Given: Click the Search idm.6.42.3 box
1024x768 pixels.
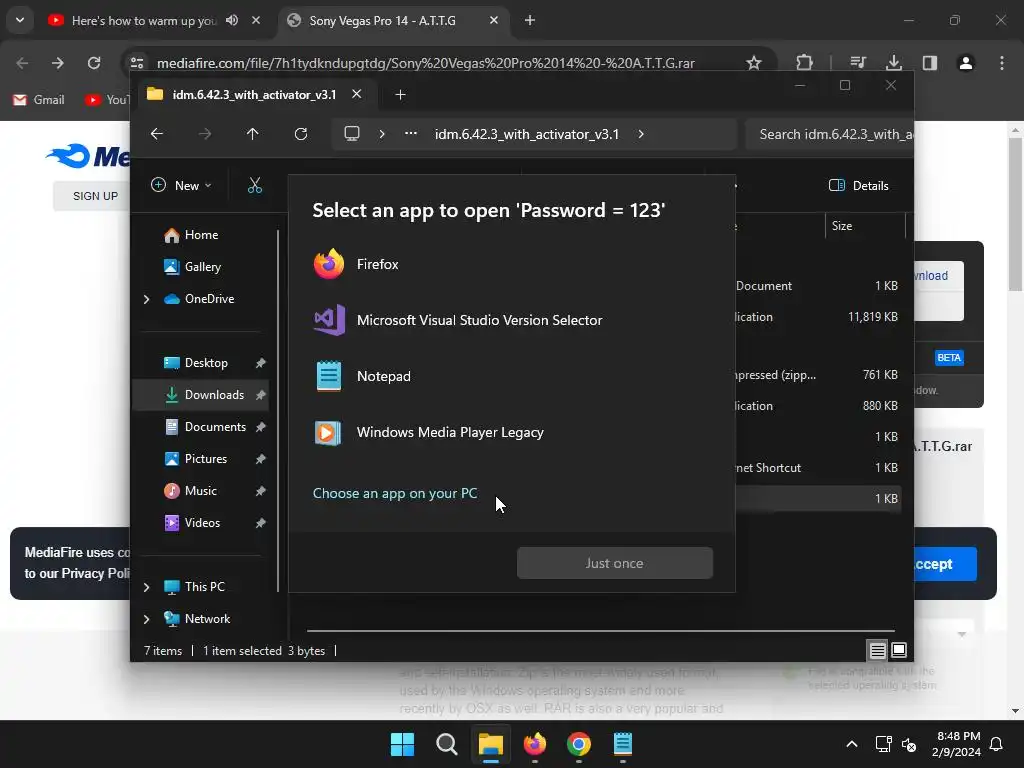Looking at the screenshot, I should (829, 134).
